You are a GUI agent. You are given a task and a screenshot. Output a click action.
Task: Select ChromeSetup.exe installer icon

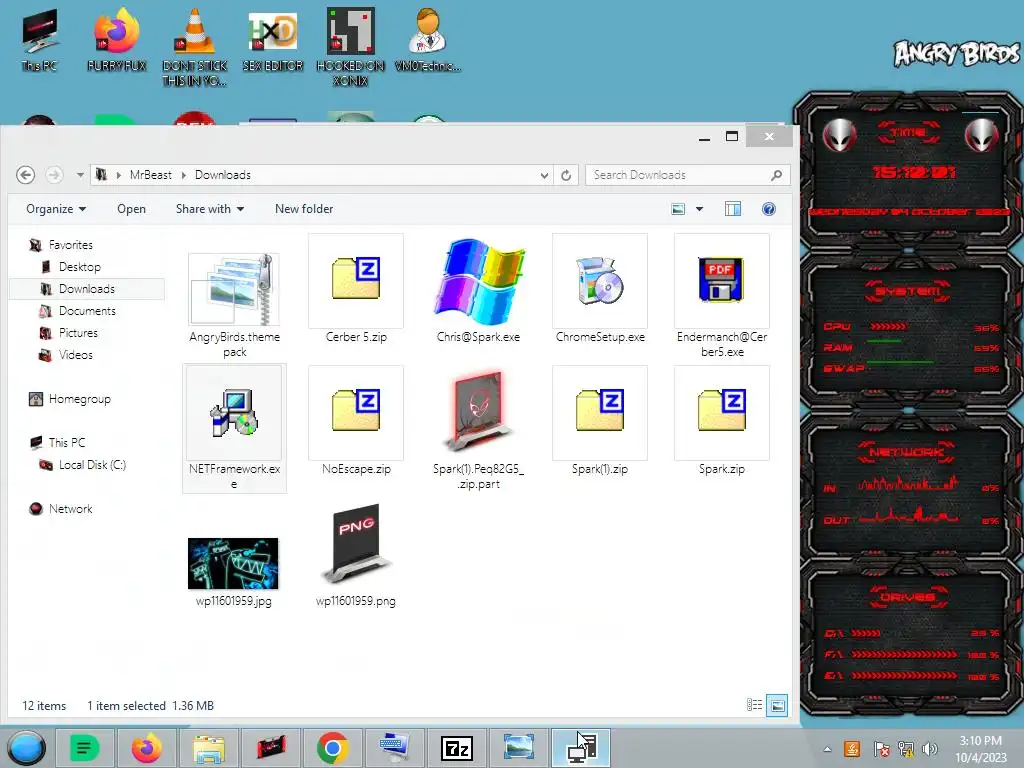tap(600, 281)
